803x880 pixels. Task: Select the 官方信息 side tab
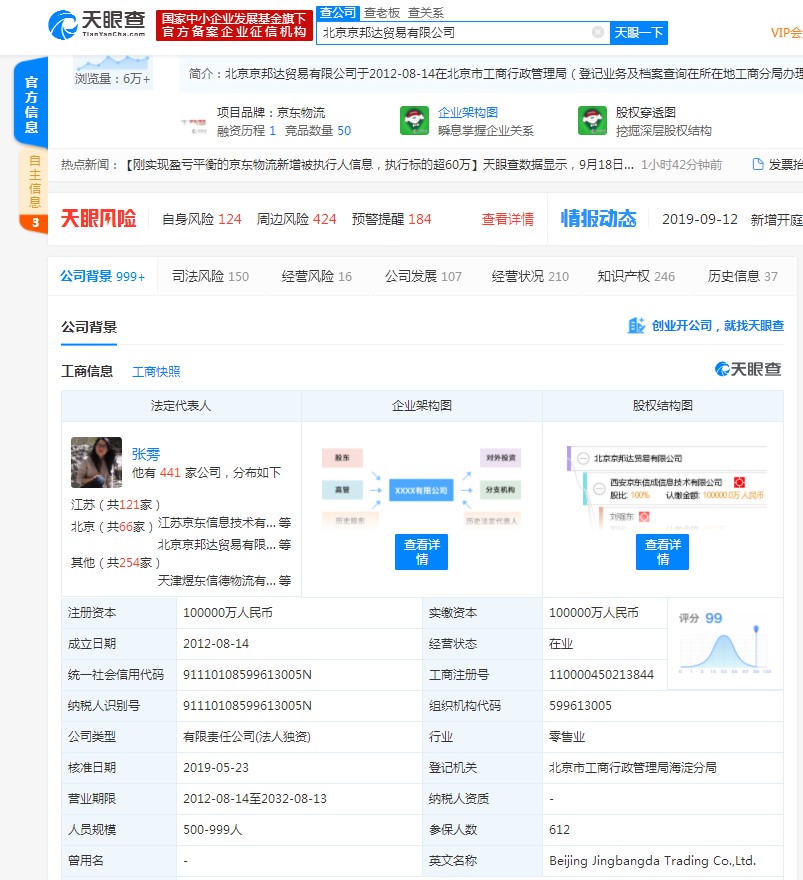tap(31, 104)
